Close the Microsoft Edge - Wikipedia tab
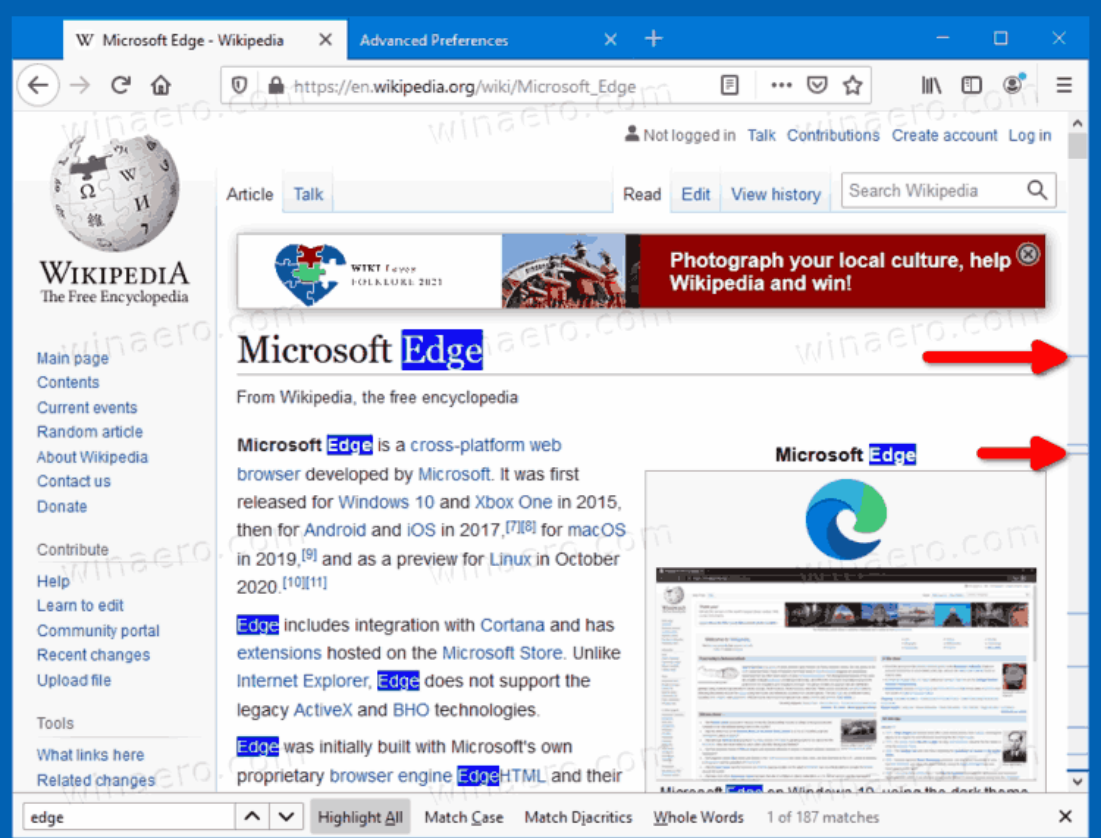The width and height of the screenshot is (1101, 838). pyautogui.click(x=325, y=40)
